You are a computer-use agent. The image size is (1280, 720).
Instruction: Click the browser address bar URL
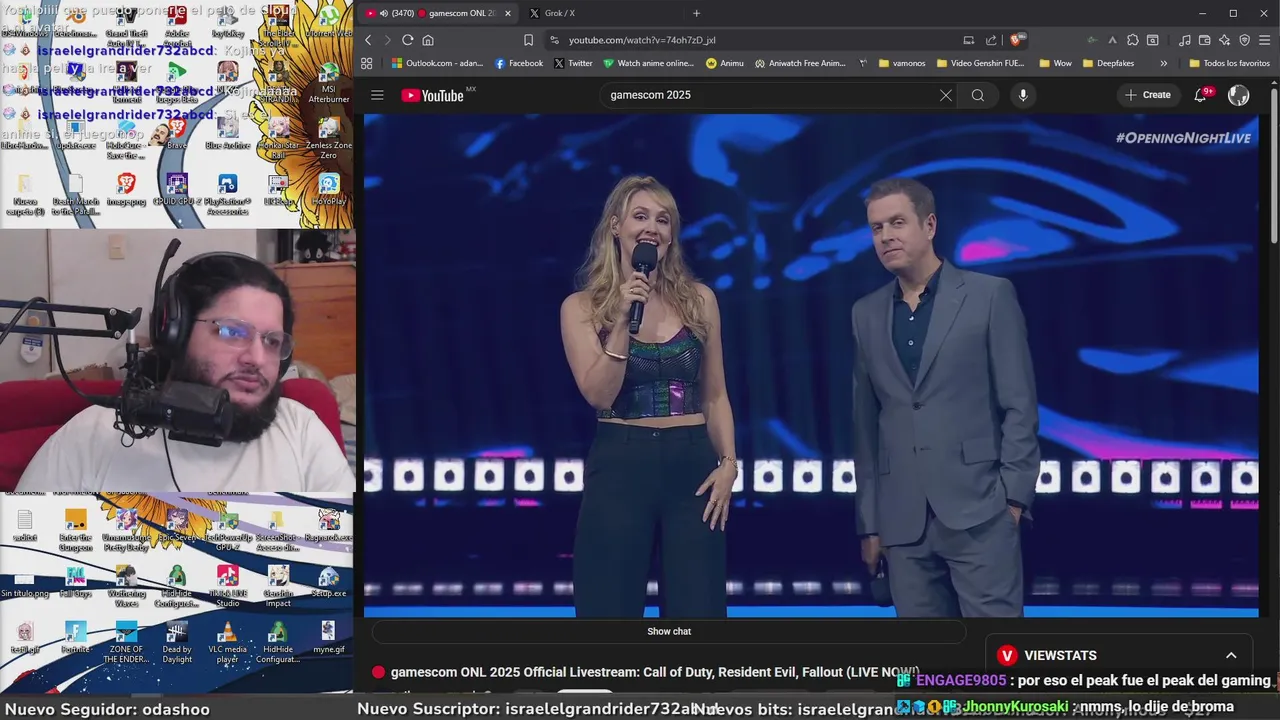pyautogui.click(x=642, y=40)
